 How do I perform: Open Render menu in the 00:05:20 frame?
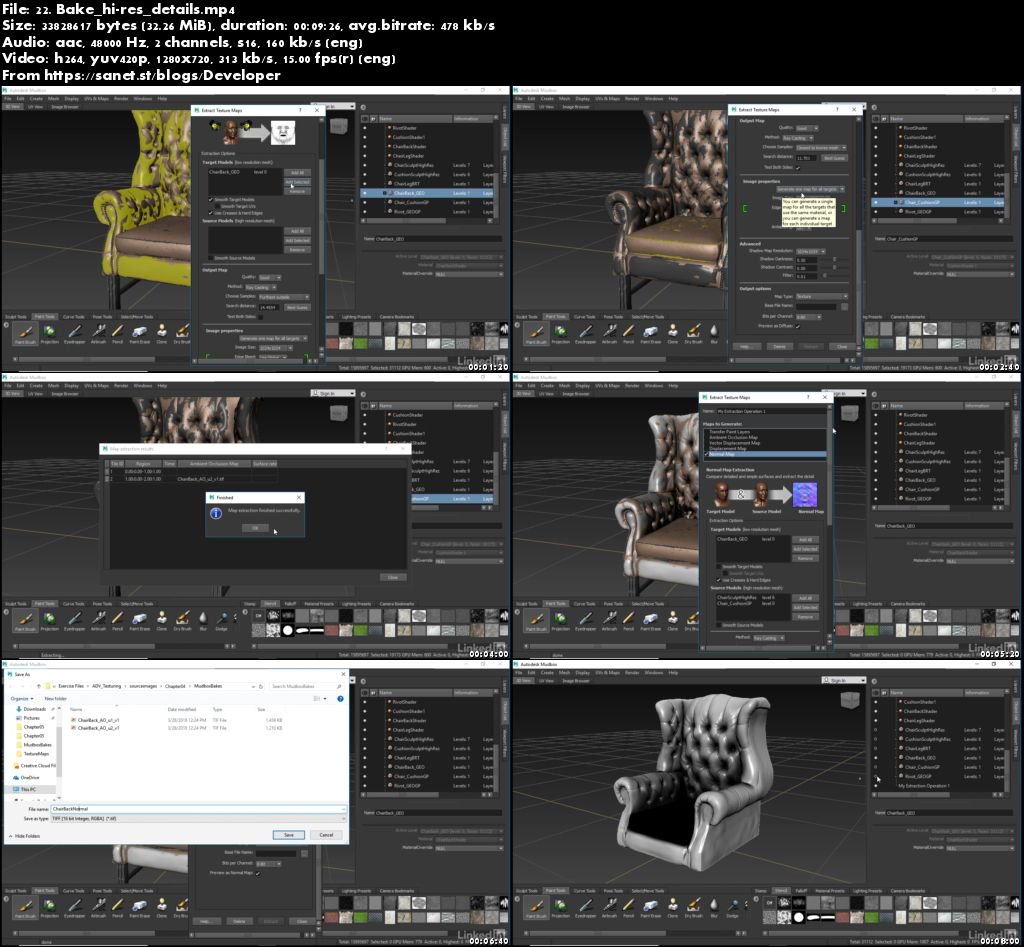(632, 385)
